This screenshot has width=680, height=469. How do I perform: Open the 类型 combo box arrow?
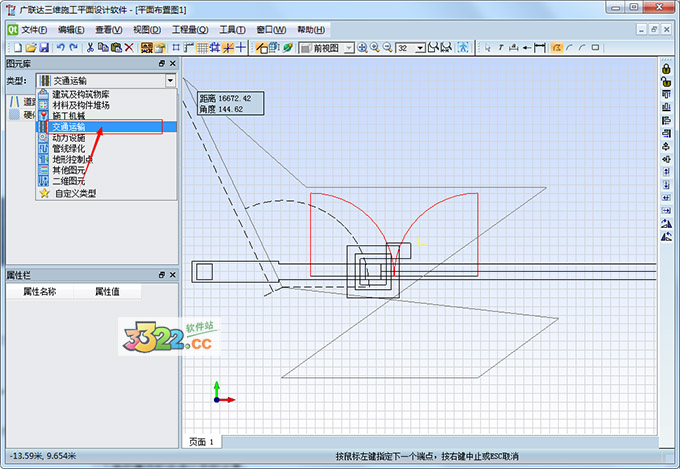tap(171, 79)
